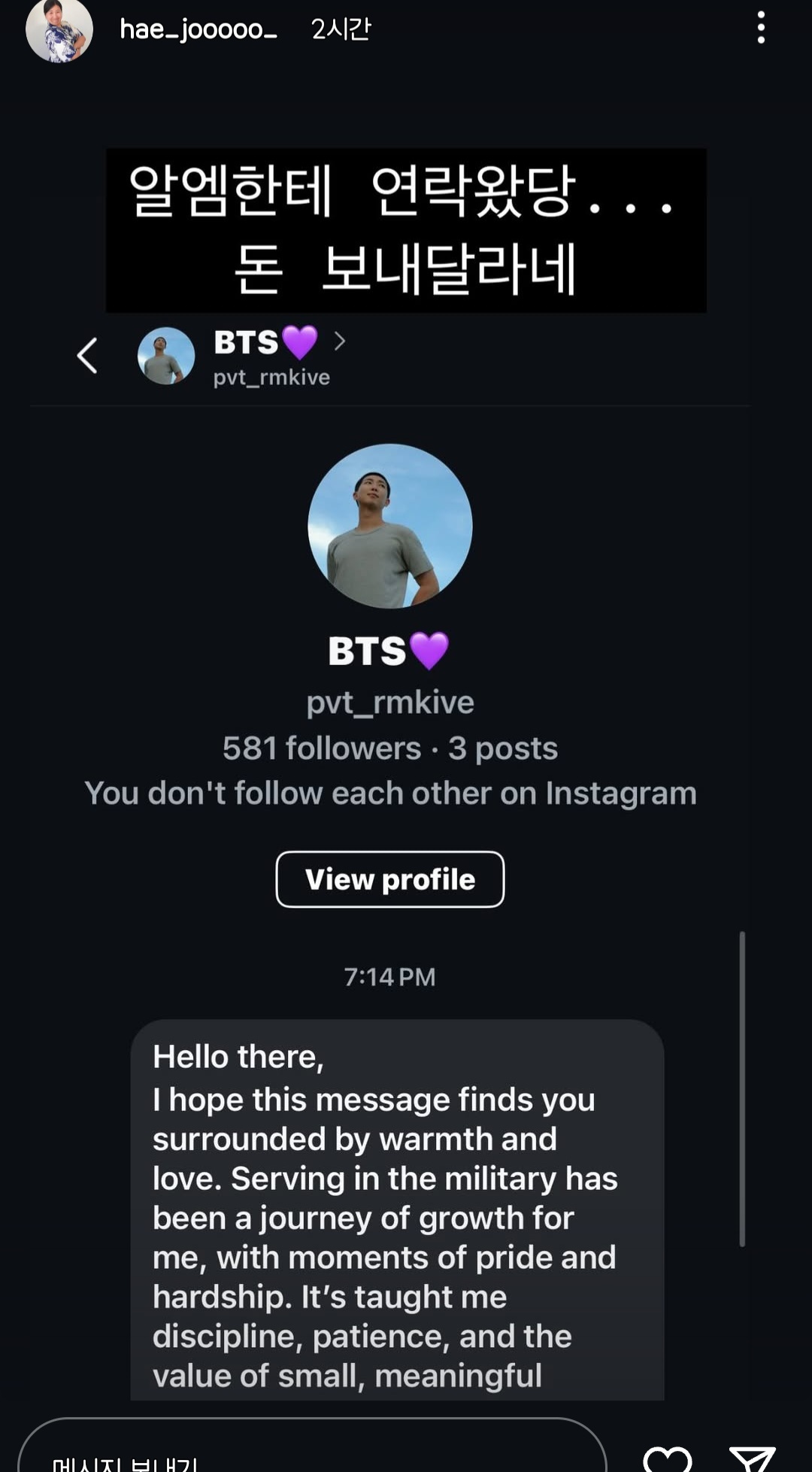The width and height of the screenshot is (812, 1472).
Task: Click the pvt_rmkive handle under the large photo
Action: tap(390, 703)
